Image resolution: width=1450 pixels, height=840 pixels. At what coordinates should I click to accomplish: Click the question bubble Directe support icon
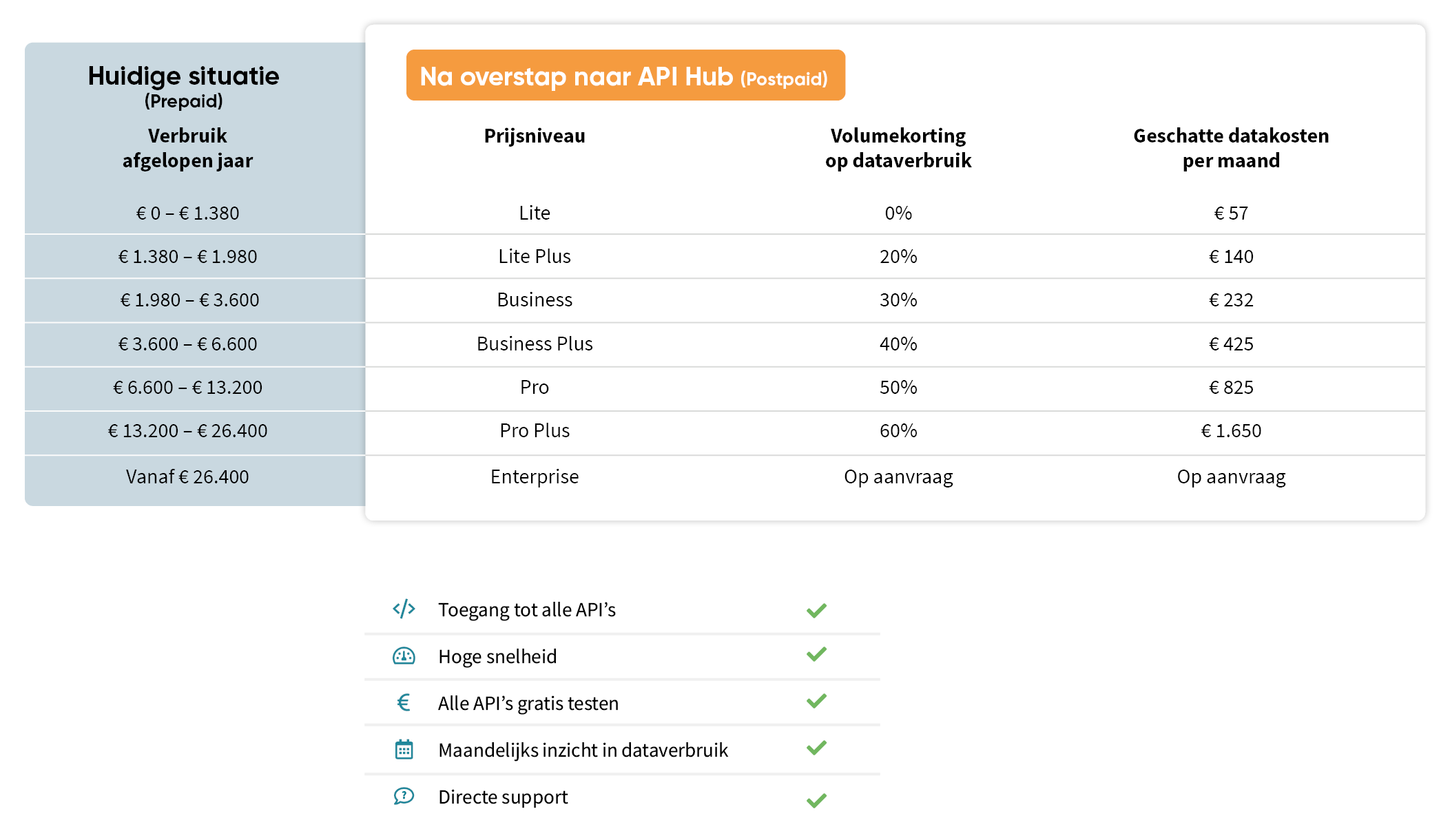(404, 796)
